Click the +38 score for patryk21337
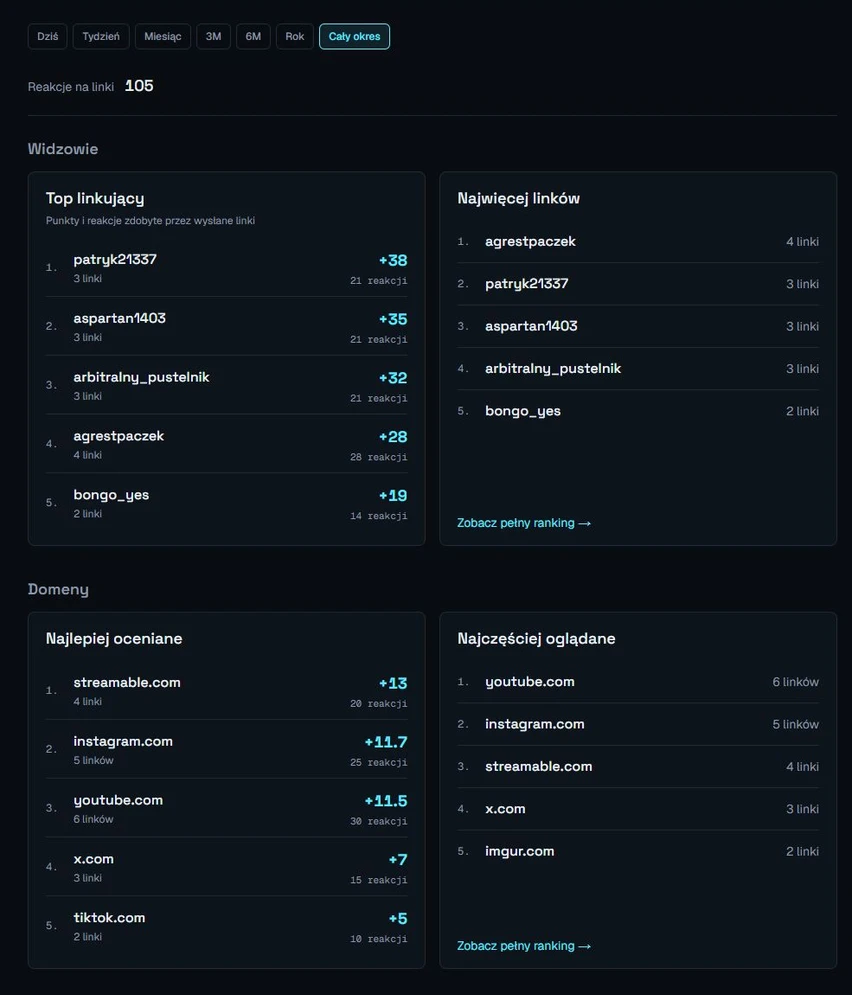 393,260
